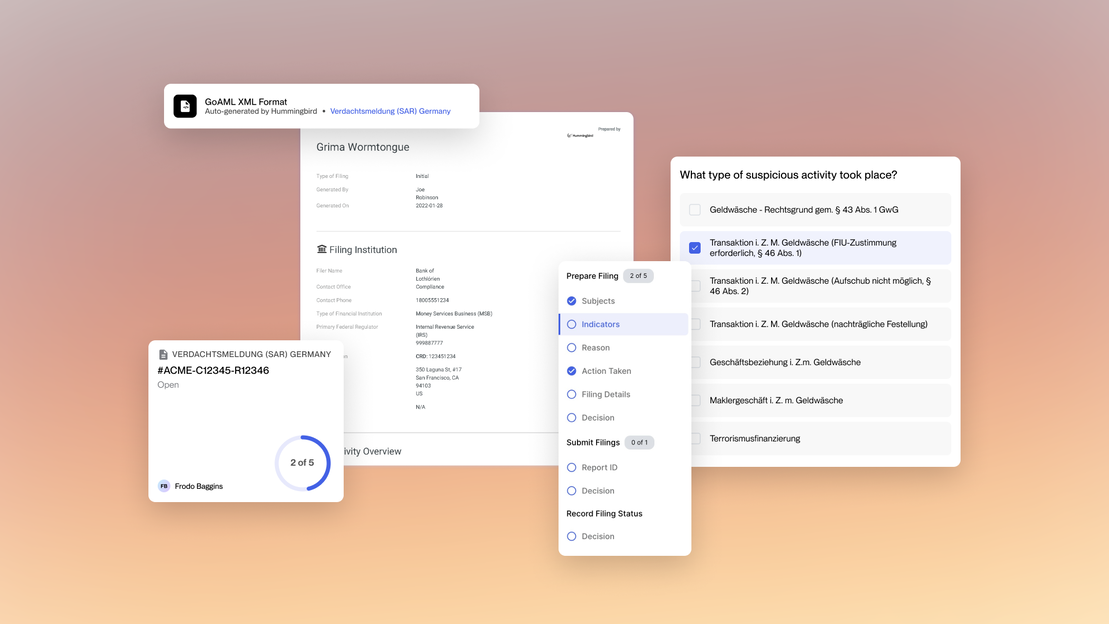This screenshot has height=624, width=1109.
Task: Select the Indicators step
Action: point(601,324)
